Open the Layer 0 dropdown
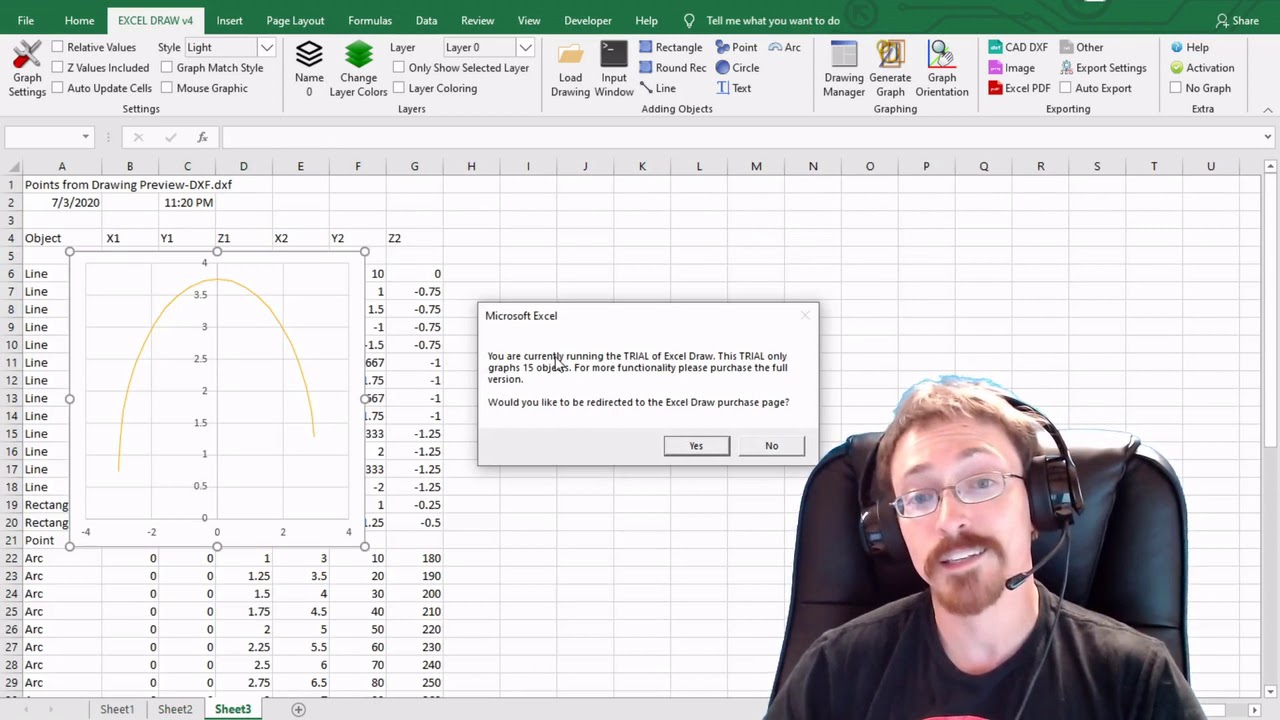1280x720 pixels. (525, 47)
